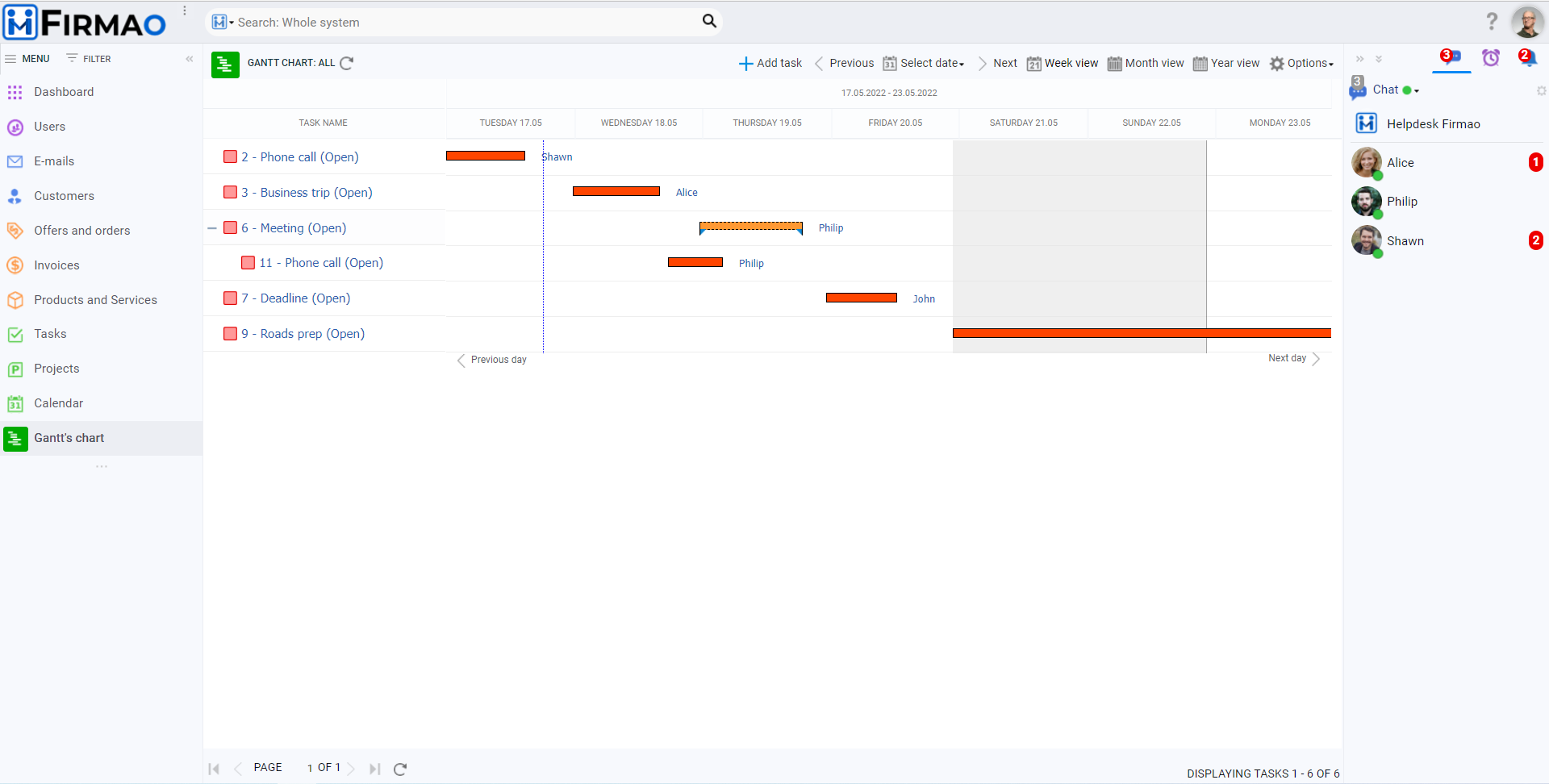Open the search scope dropdown
Screen dimensions: 1549x784
click(223, 22)
